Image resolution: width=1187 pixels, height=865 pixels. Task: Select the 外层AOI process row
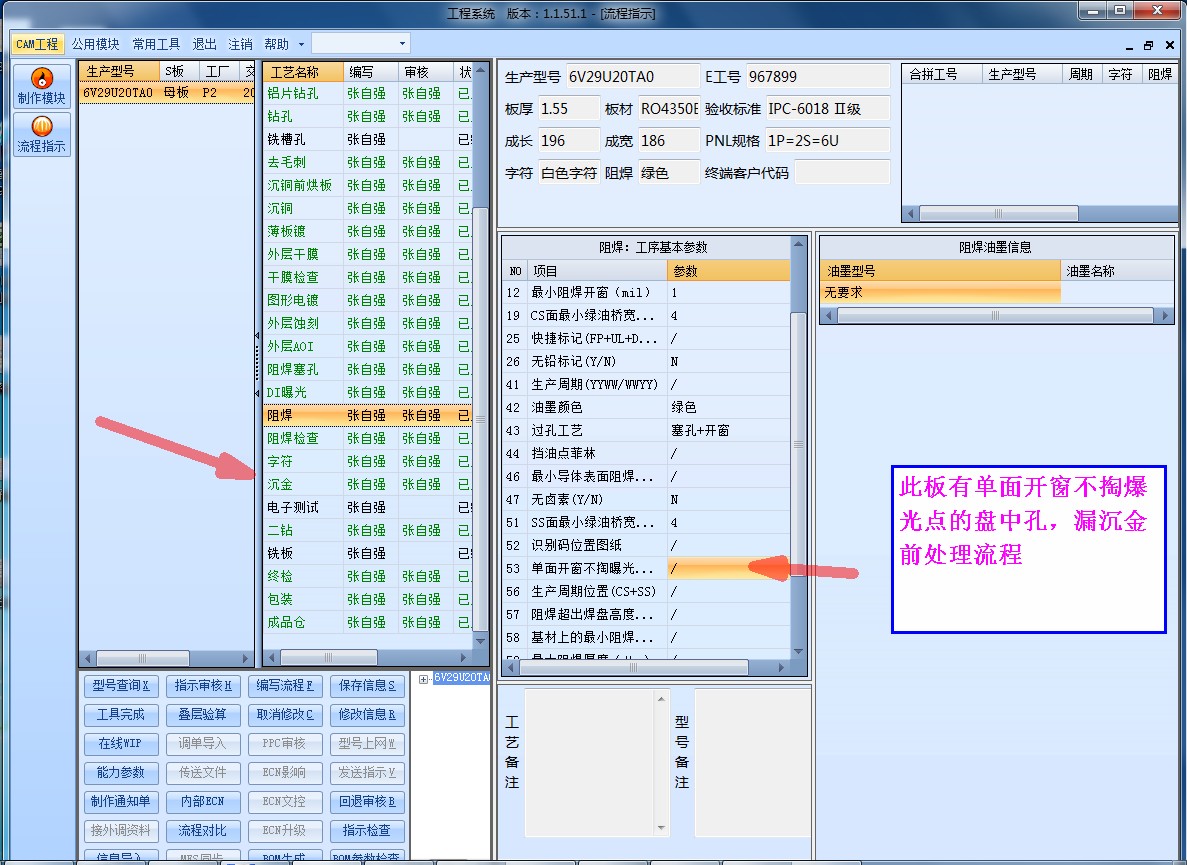click(x=368, y=347)
